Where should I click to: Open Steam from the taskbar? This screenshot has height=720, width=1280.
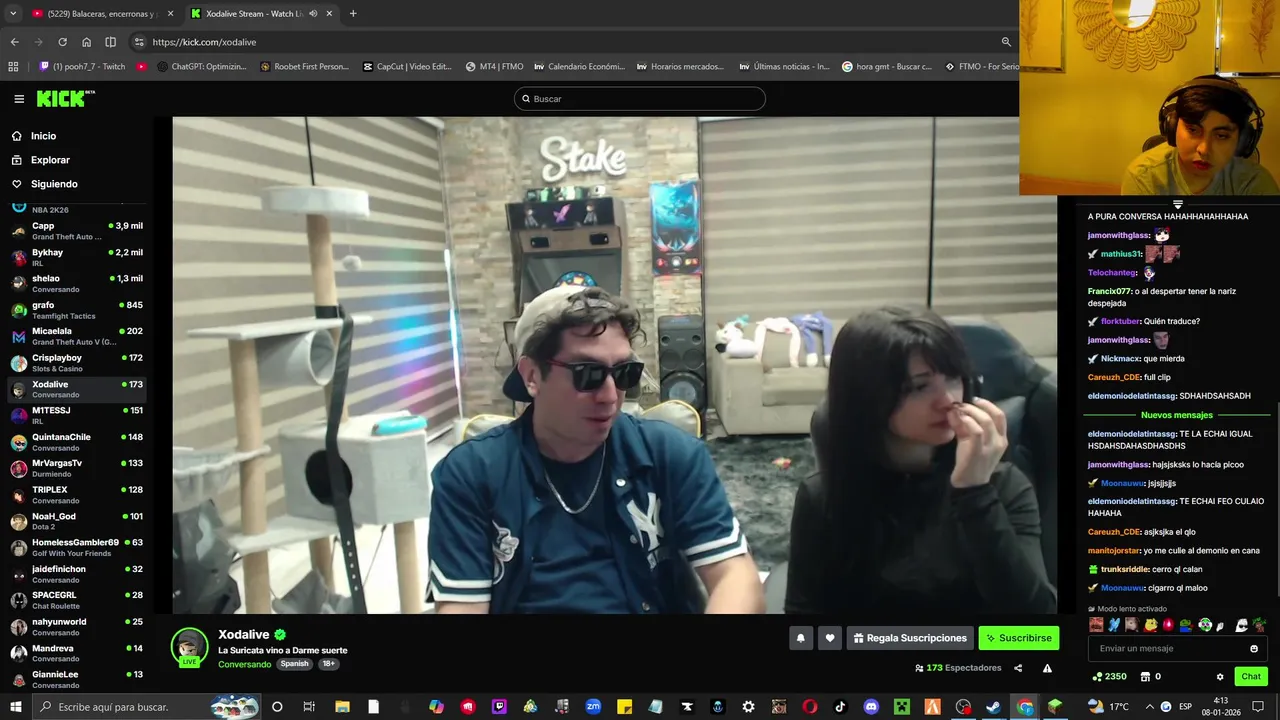(x=993, y=707)
